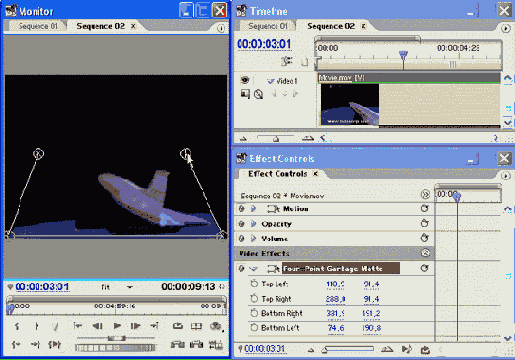
Task: Click Timeline playhead marker in ruler
Action: click(x=403, y=54)
